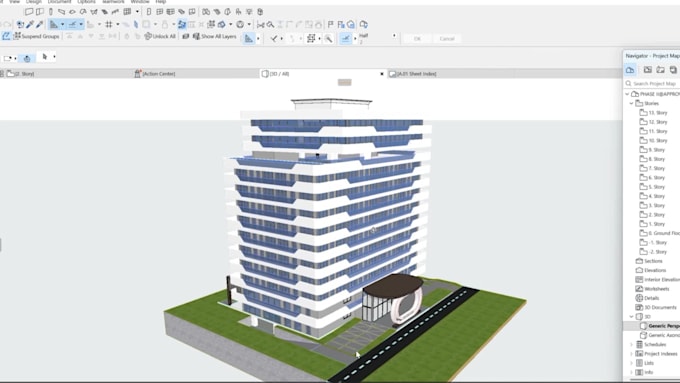This screenshot has height=383, width=680.
Task: Collapse the Stories folder
Action: (x=631, y=103)
